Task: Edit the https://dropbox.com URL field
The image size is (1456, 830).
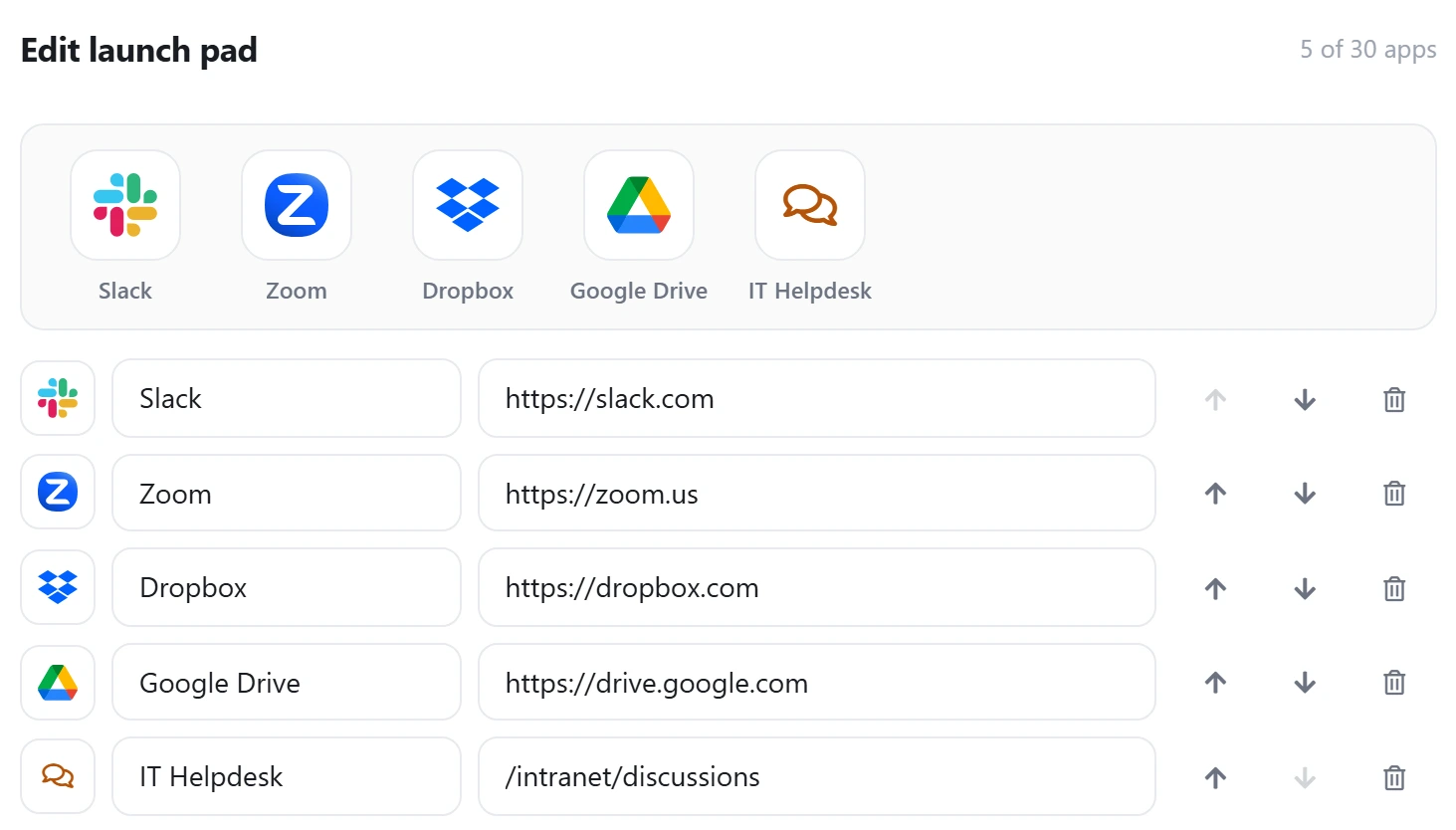Action: click(817, 587)
